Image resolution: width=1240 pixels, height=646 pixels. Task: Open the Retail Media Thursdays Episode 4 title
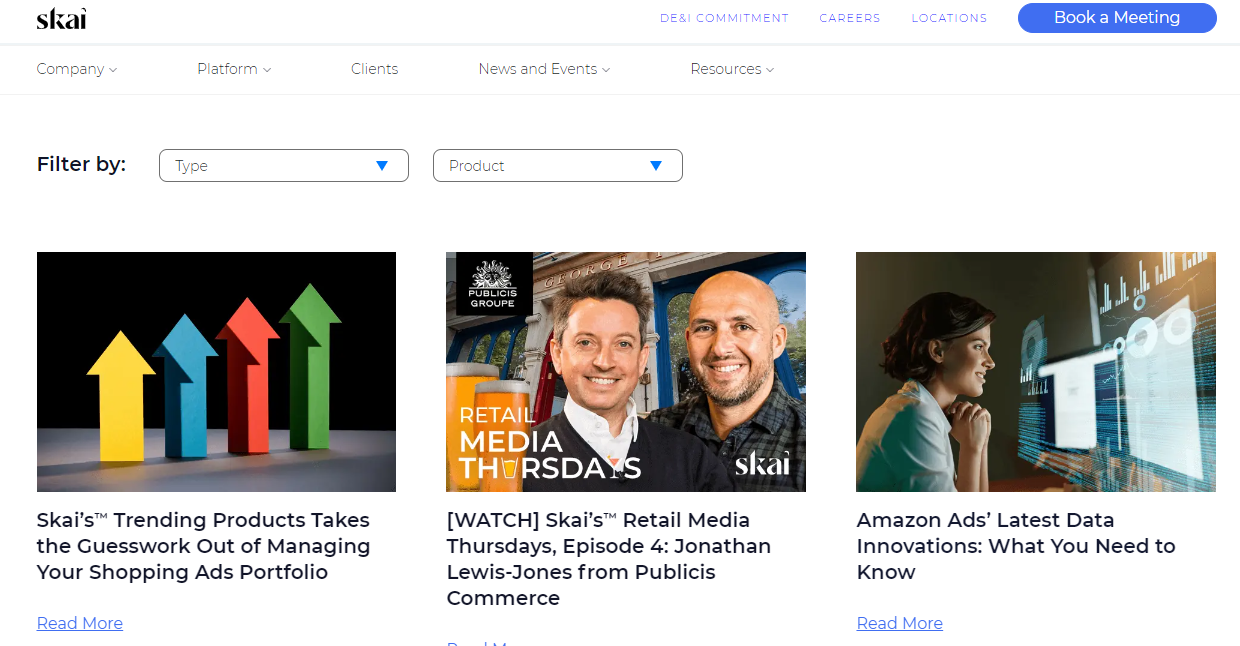608,559
